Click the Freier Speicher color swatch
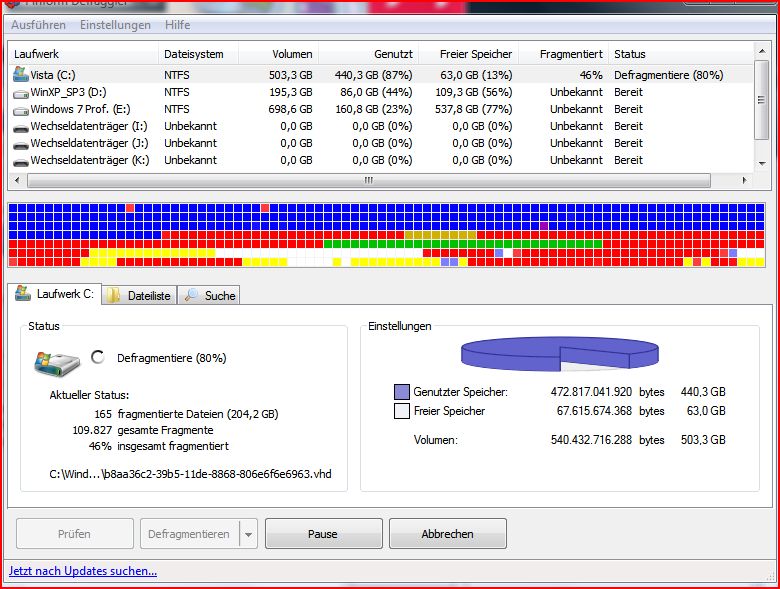Image resolution: width=780 pixels, height=589 pixels. tap(401, 411)
